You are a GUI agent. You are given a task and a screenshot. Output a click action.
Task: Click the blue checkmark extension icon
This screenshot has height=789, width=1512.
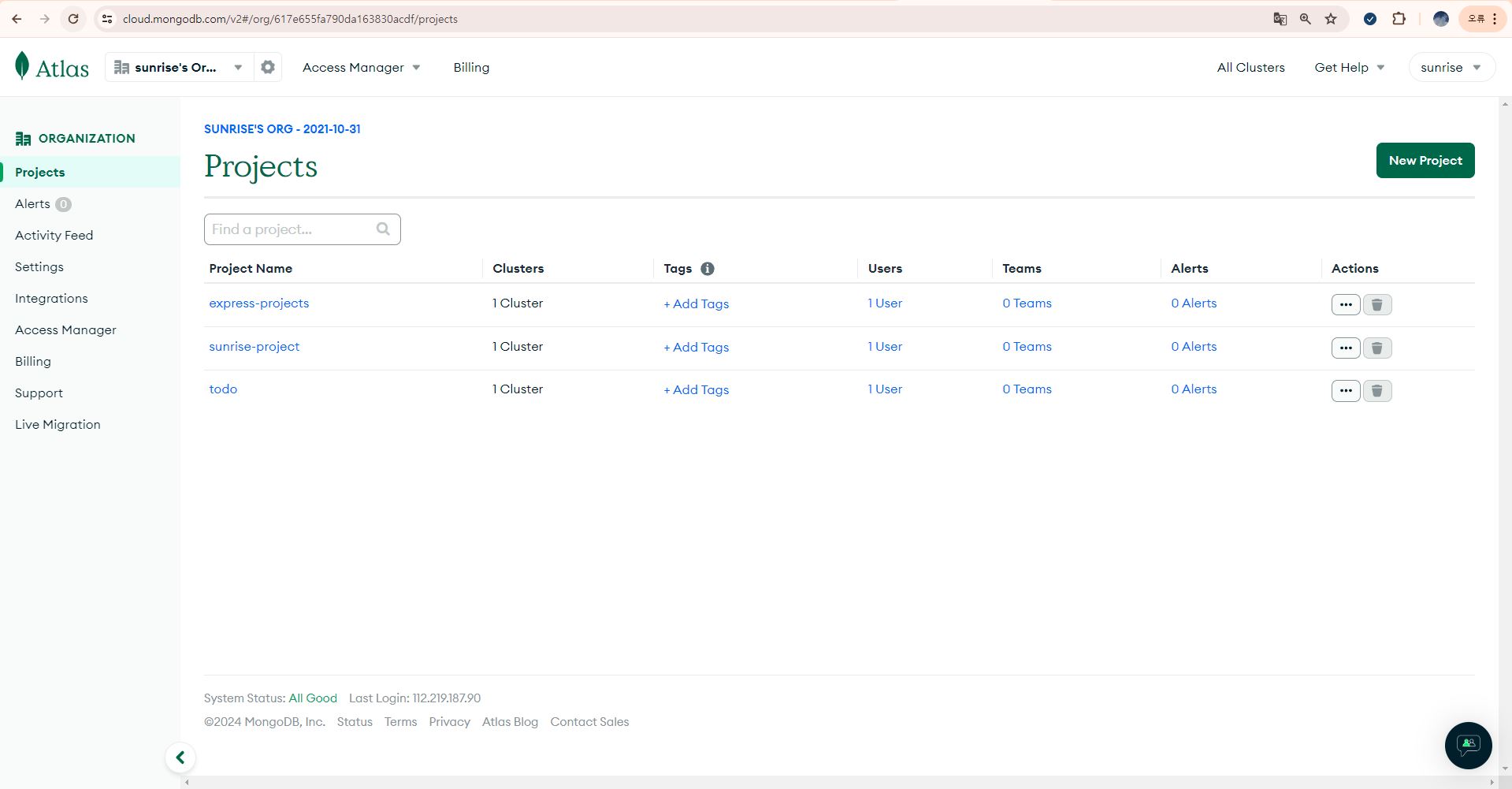point(1370,19)
